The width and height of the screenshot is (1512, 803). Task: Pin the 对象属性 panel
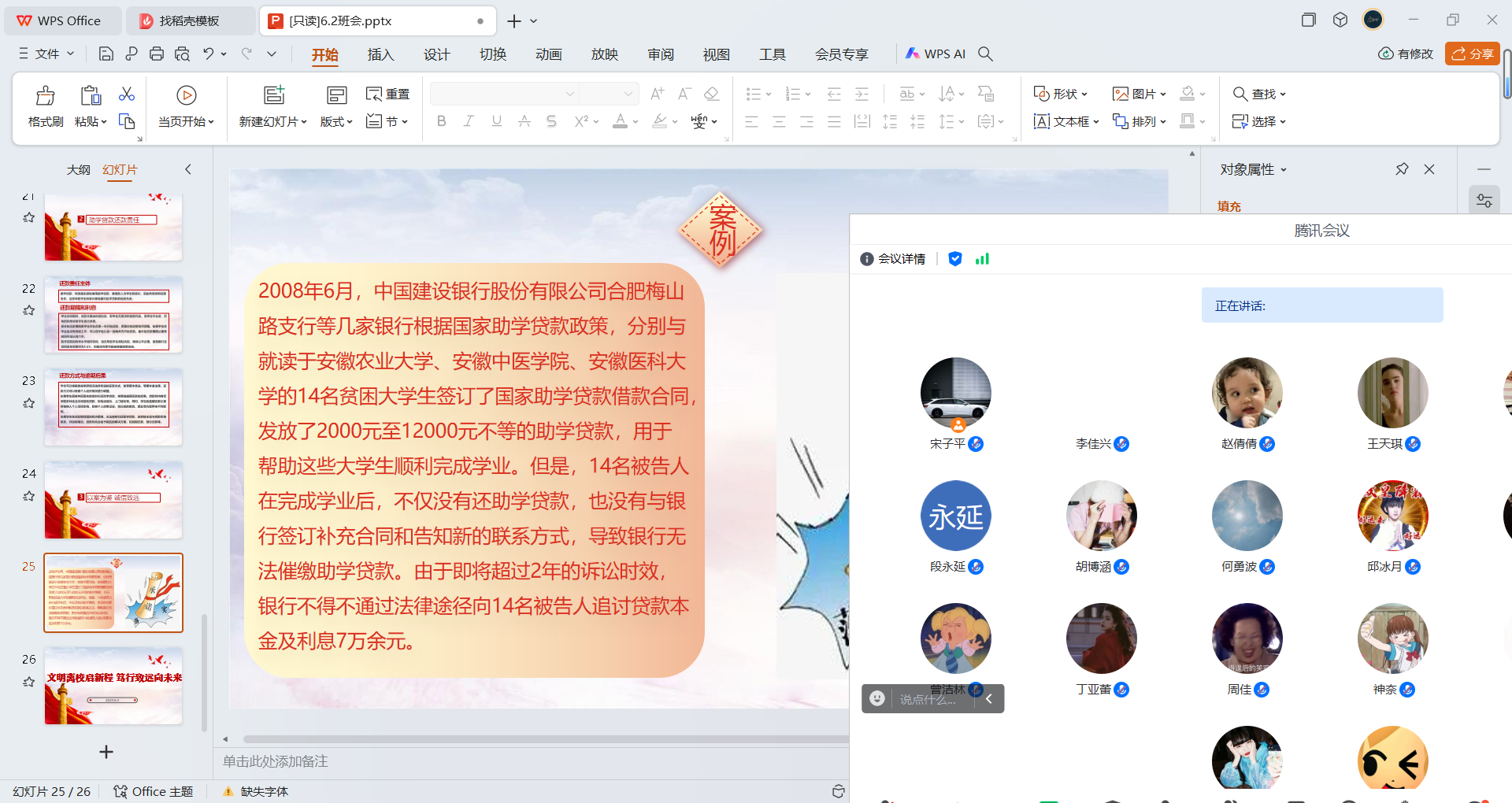[1402, 169]
